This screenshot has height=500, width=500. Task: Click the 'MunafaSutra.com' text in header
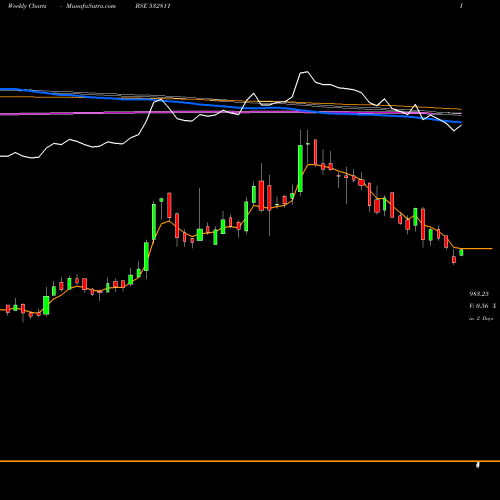point(91,6)
